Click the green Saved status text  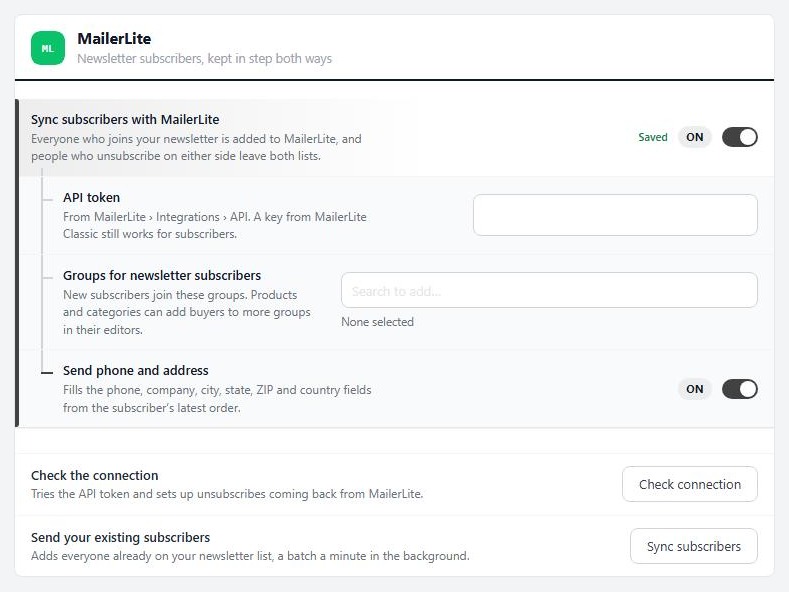pos(653,137)
